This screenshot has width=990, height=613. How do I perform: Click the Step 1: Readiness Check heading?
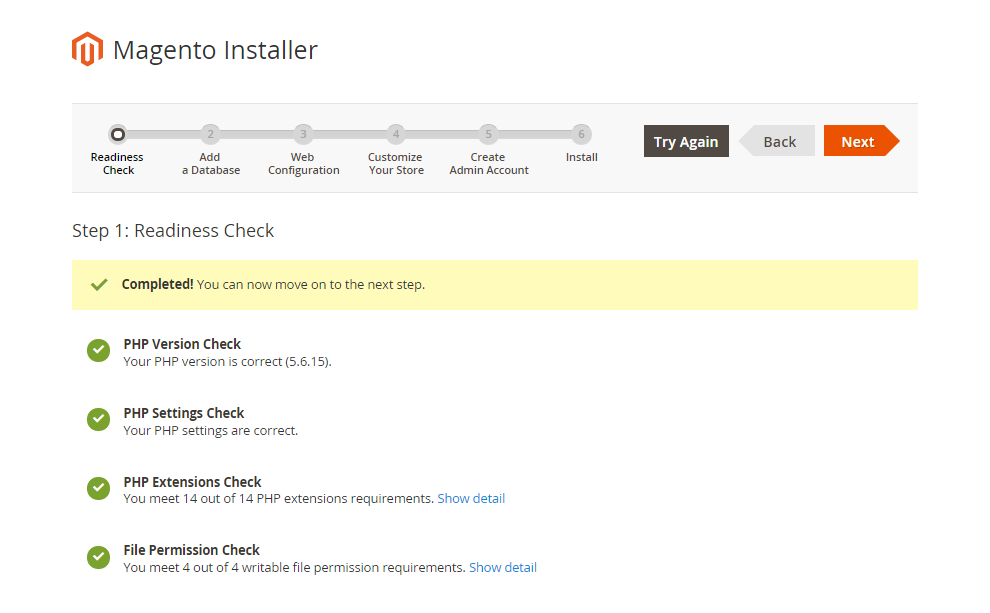(x=173, y=231)
